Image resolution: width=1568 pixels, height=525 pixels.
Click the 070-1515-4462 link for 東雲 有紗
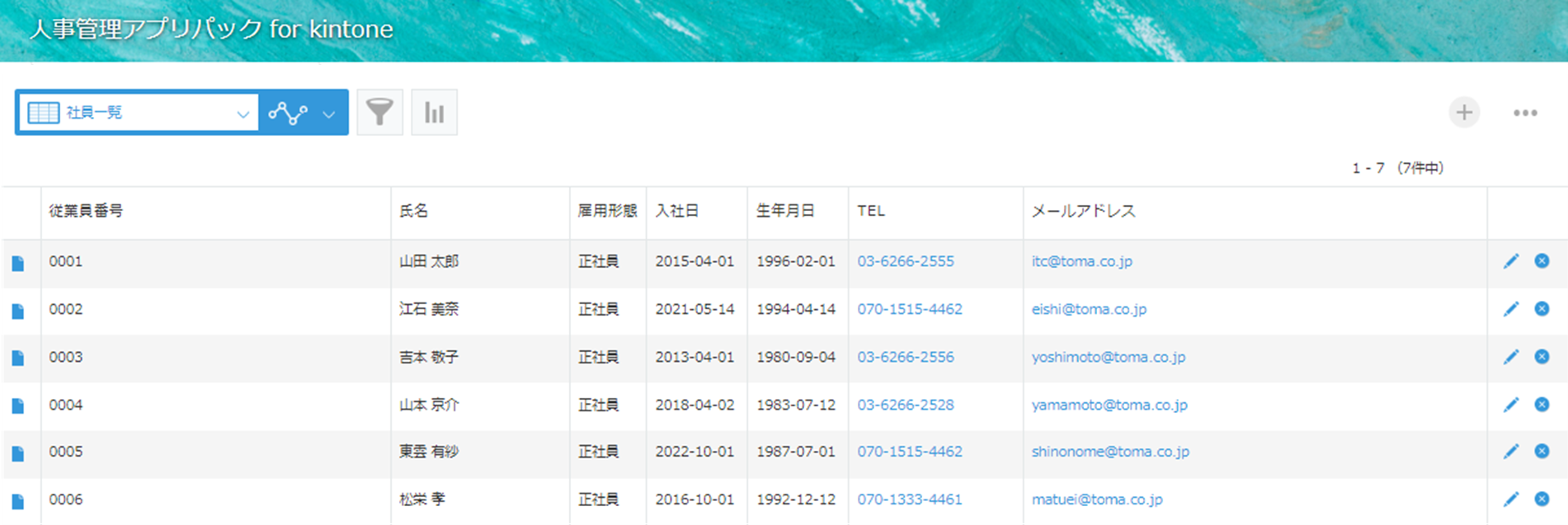910,452
